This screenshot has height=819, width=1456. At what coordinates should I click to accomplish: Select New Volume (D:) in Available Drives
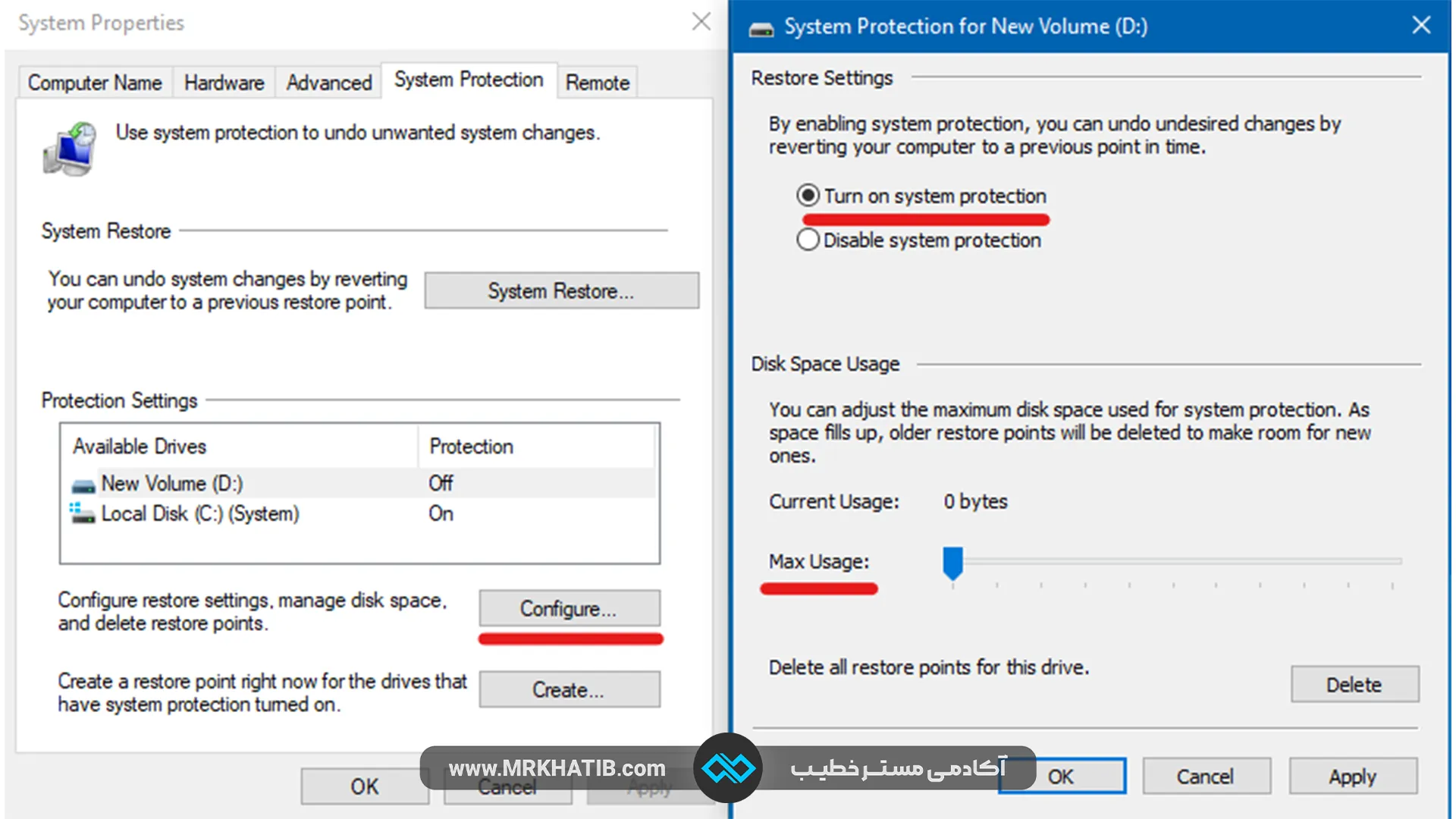(x=172, y=484)
